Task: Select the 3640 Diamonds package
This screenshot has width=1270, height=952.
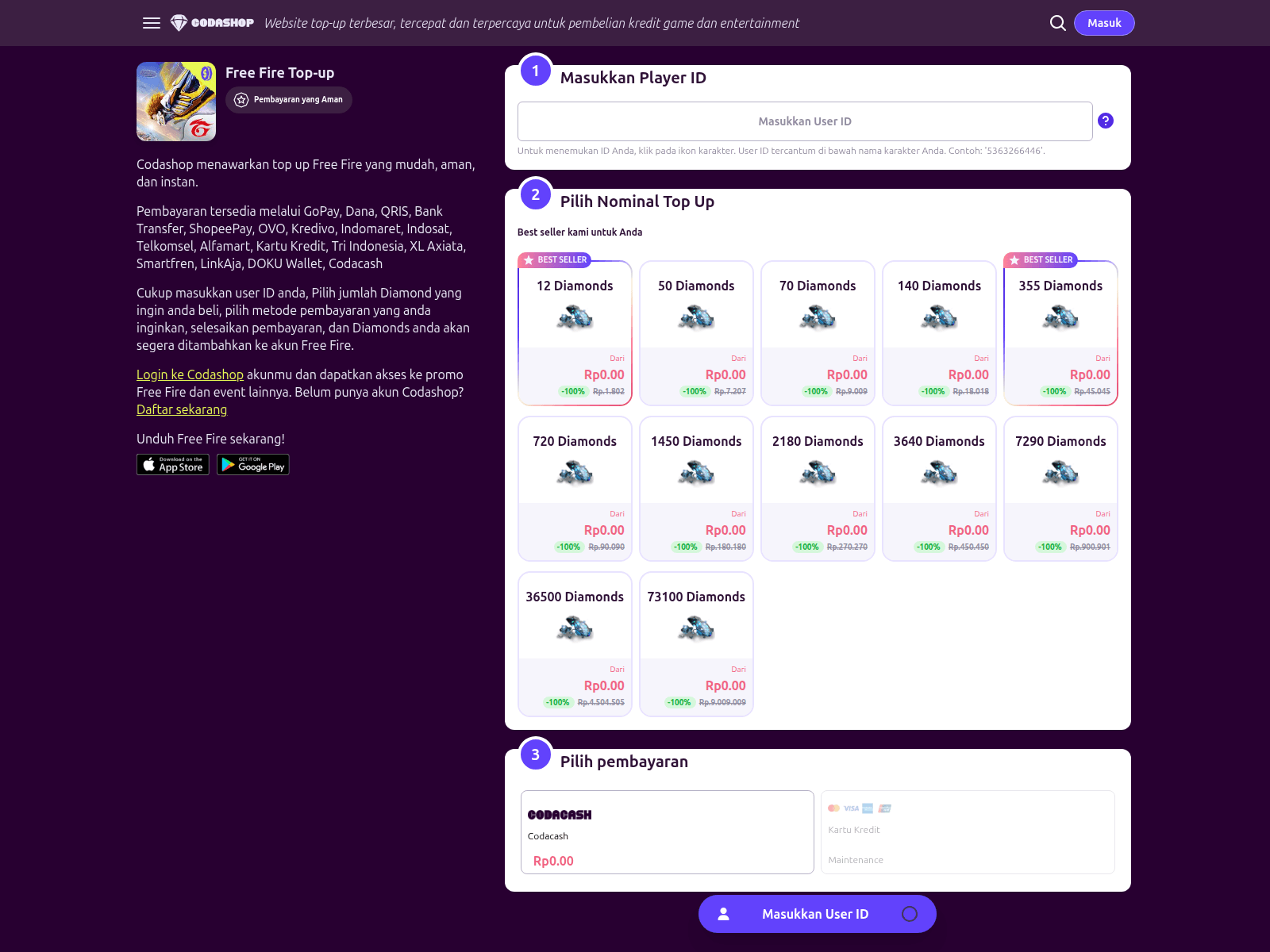Action: pos(939,489)
